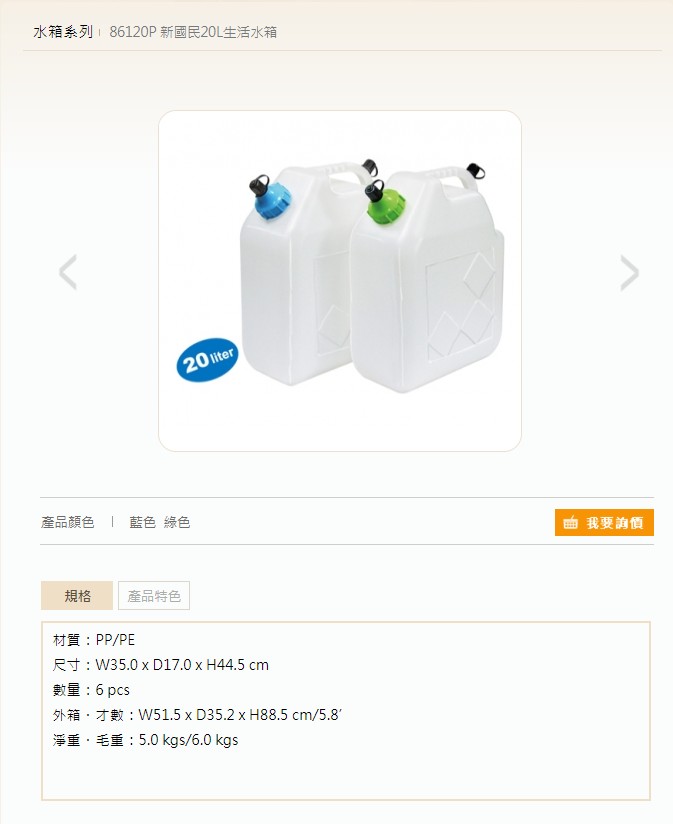Screen dimensions: 673x824
Task: Click the basket icon on the inquiry button
Action: click(571, 523)
